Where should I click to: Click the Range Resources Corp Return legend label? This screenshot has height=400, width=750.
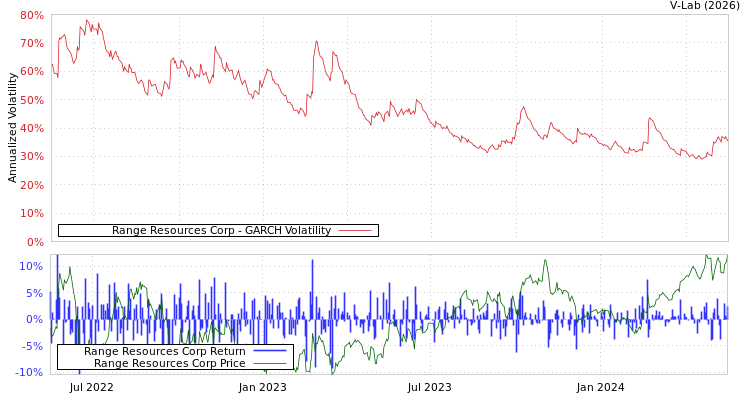[x=164, y=351]
